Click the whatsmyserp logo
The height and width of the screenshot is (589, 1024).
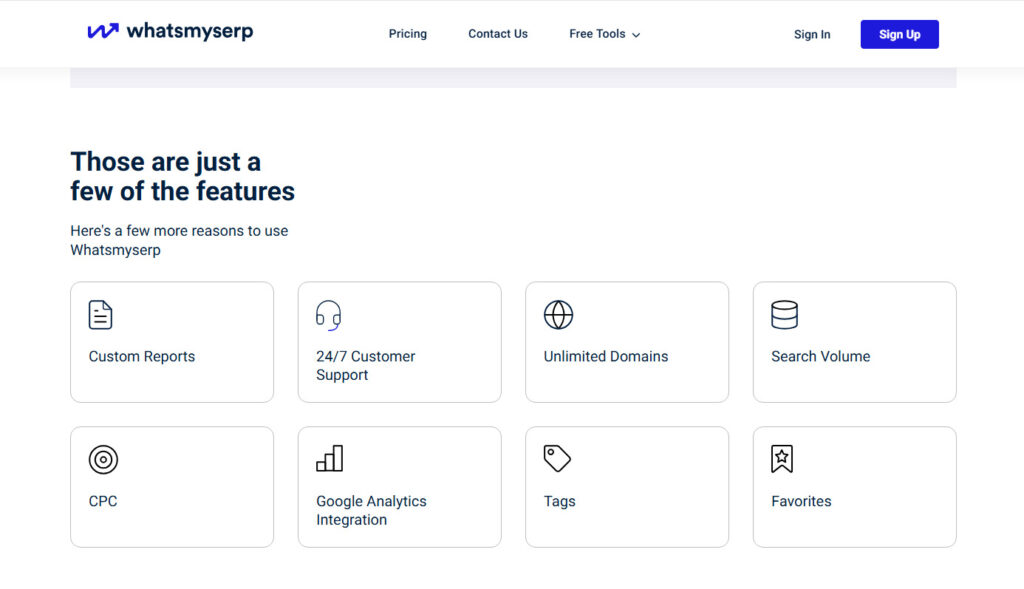pos(170,31)
